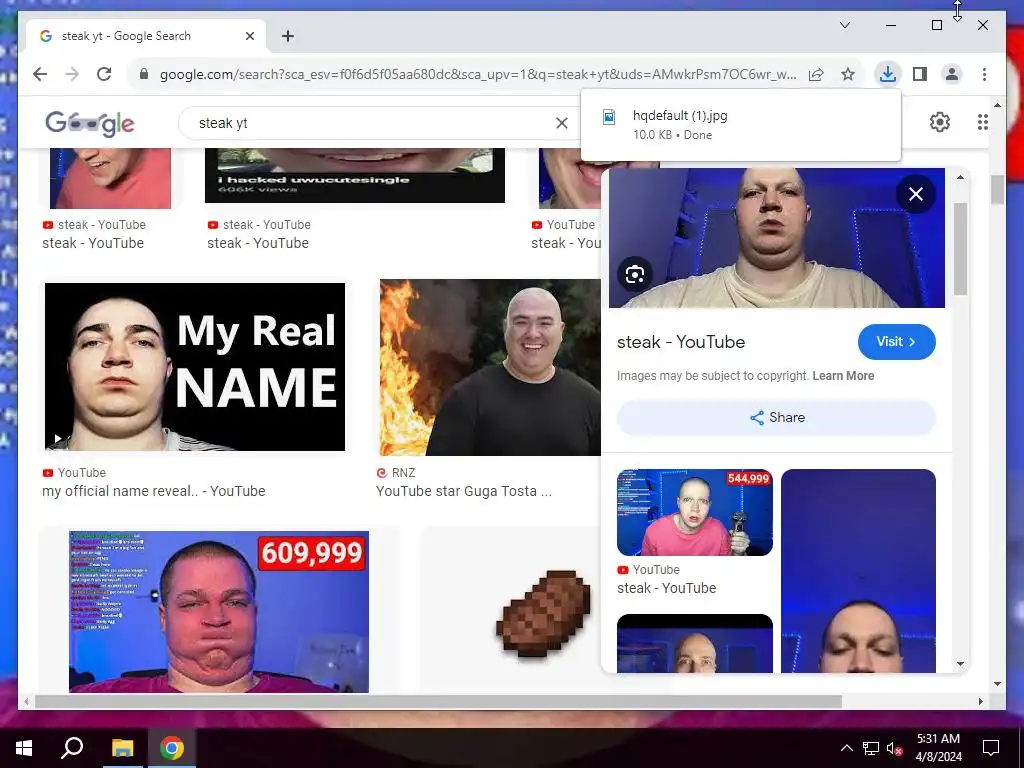Click the page vertical scrollbar thumb
Viewport: 1024px width, 768px height.
click(x=997, y=190)
